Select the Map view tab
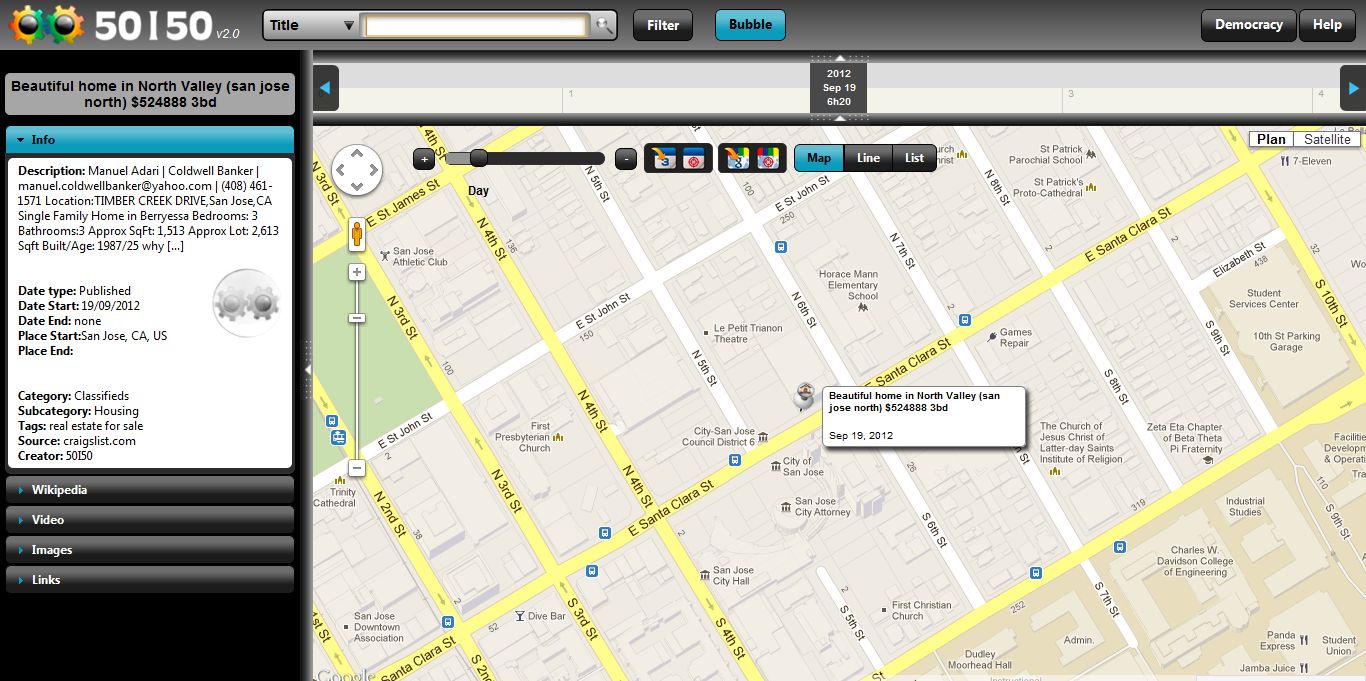1366x681 pixels. (819, 158)
